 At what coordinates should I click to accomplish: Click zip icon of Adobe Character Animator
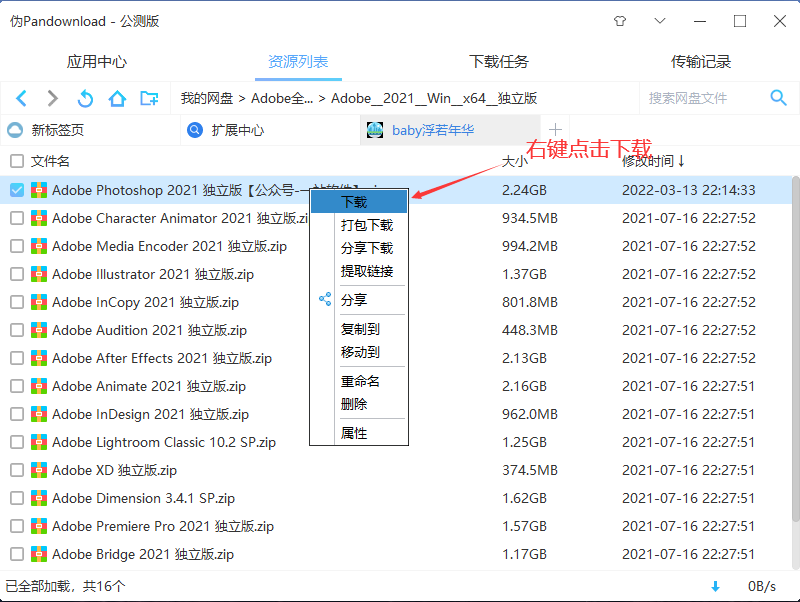39,218
